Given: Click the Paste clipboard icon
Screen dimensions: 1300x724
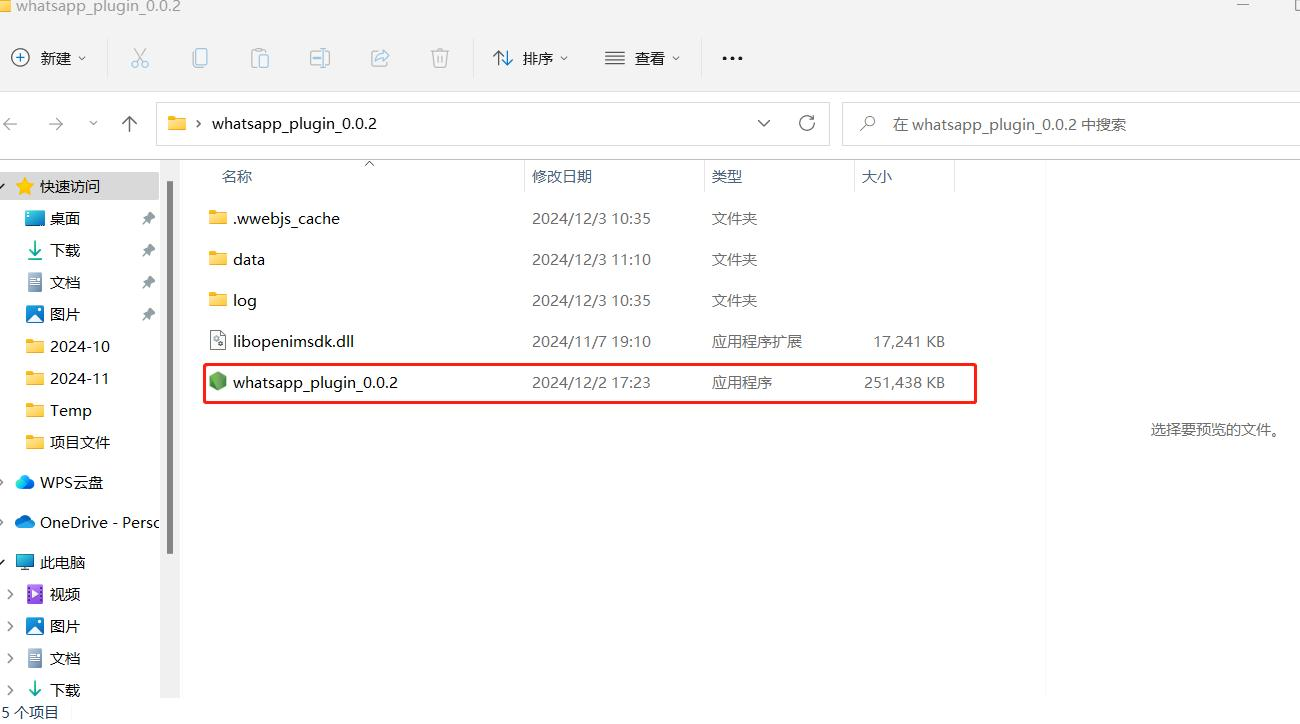Looking at the screenshot, I should (x=260, y=58).
